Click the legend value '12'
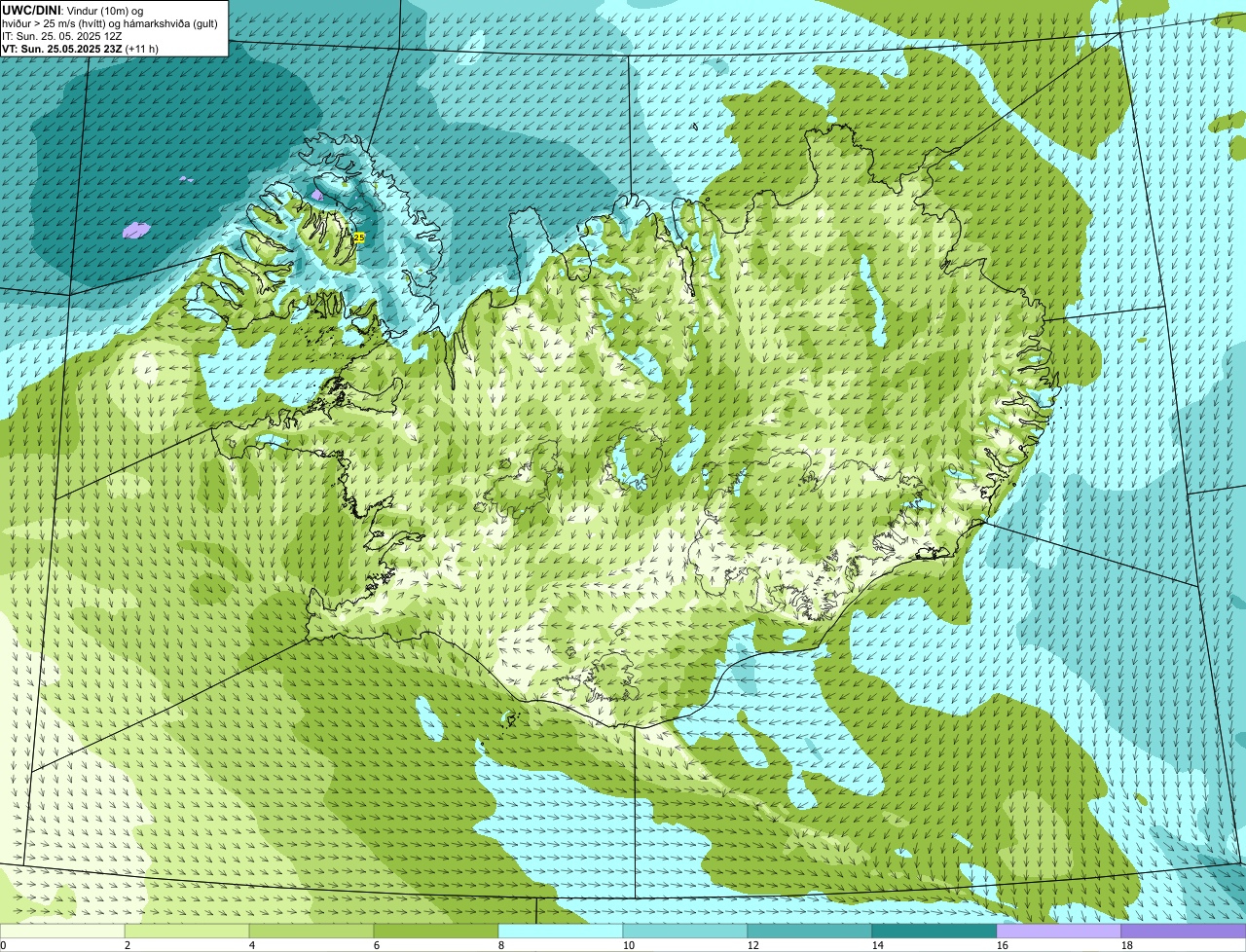Screen dimensions: 1246x952 tap(753, 945)
